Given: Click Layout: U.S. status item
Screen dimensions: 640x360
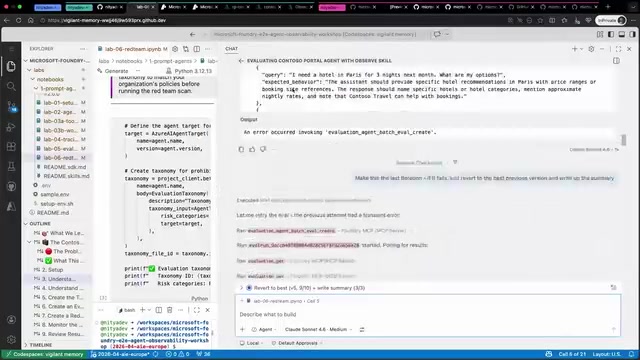Looking at the screenshot, I should [x=607, y=354].
